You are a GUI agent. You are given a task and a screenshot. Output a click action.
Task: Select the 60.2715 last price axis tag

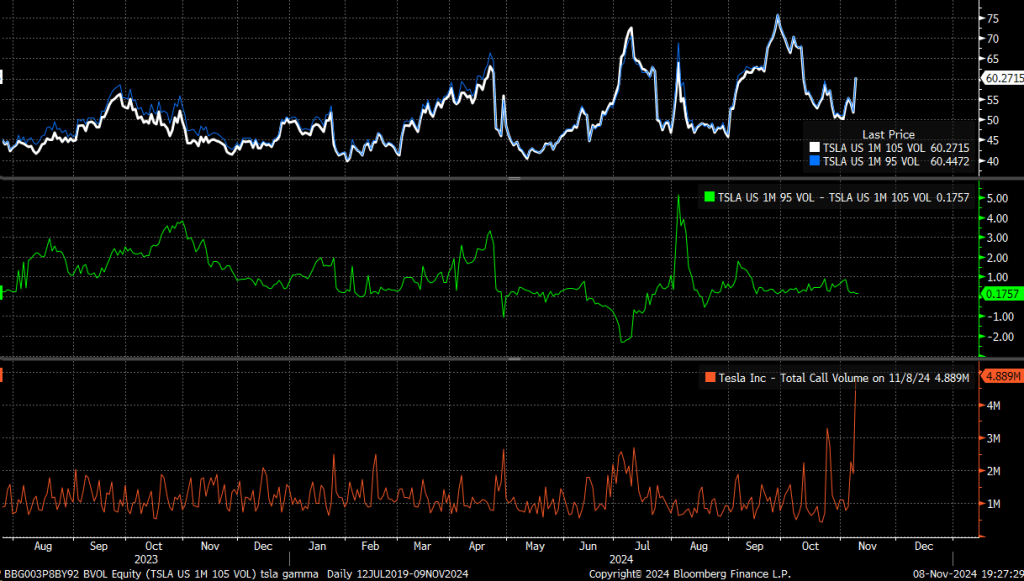click(1003, 77)
